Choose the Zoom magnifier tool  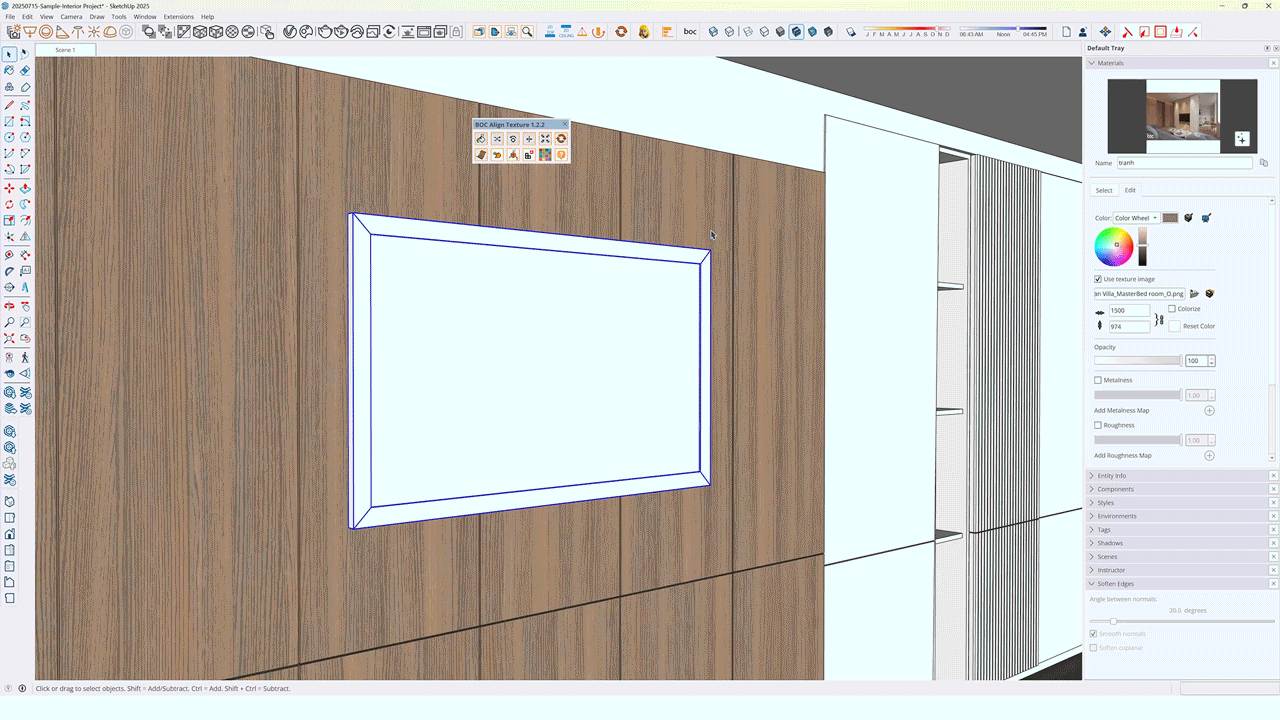(x=10, y=322)
